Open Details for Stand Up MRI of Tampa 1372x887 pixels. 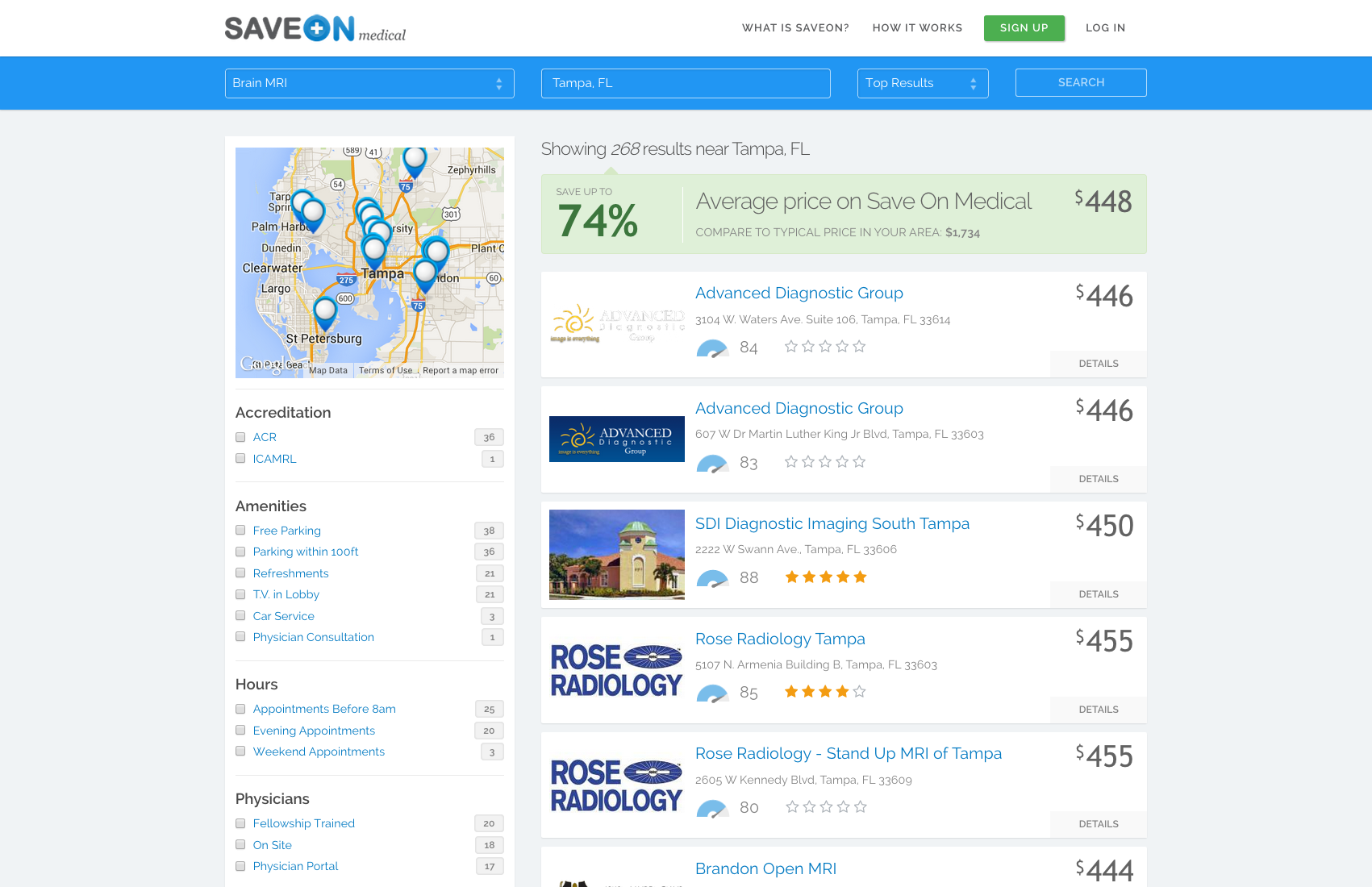(1099, 824)
